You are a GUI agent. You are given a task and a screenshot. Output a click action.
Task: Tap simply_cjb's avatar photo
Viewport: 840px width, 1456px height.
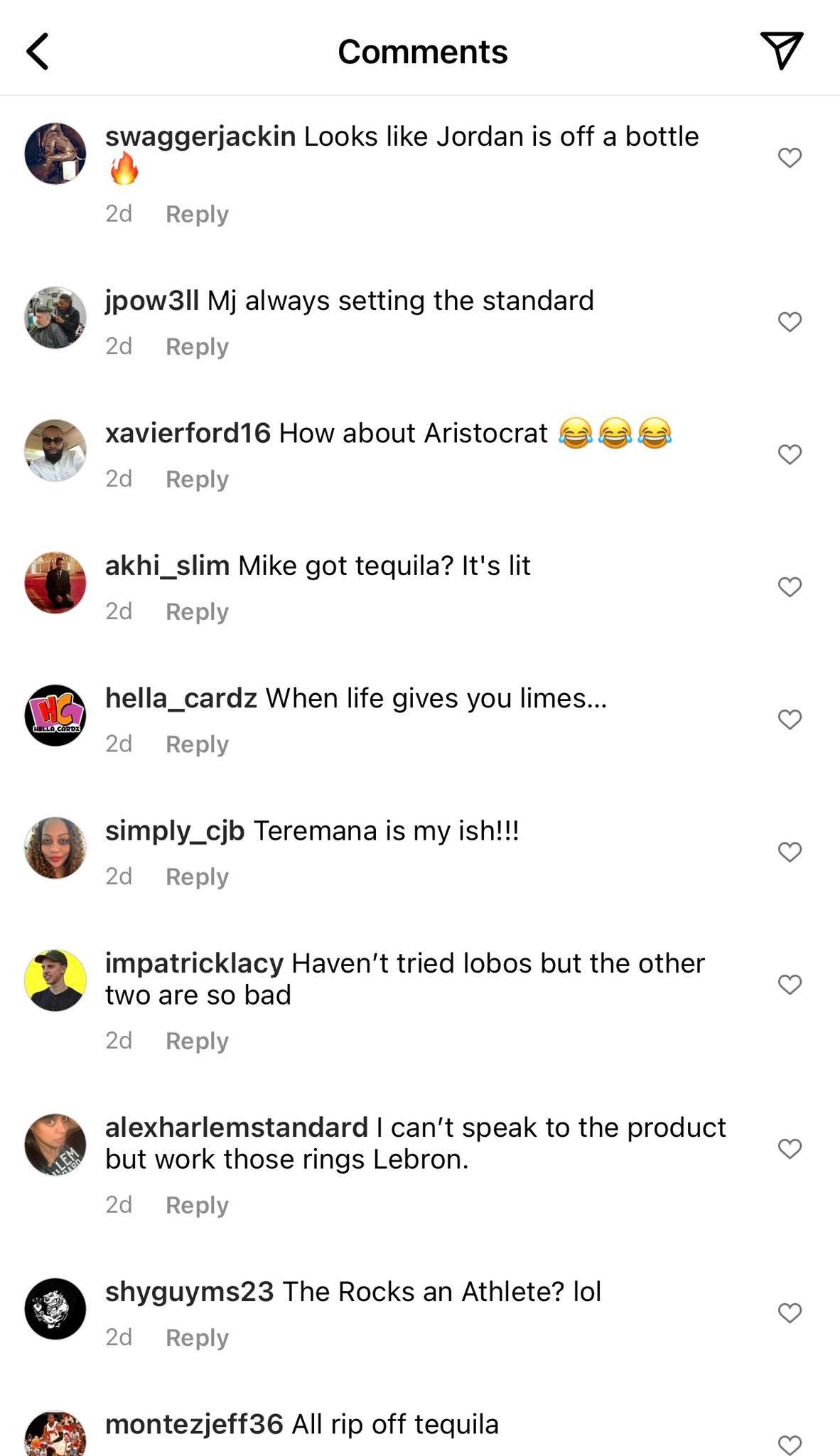[x=55, y=847]
